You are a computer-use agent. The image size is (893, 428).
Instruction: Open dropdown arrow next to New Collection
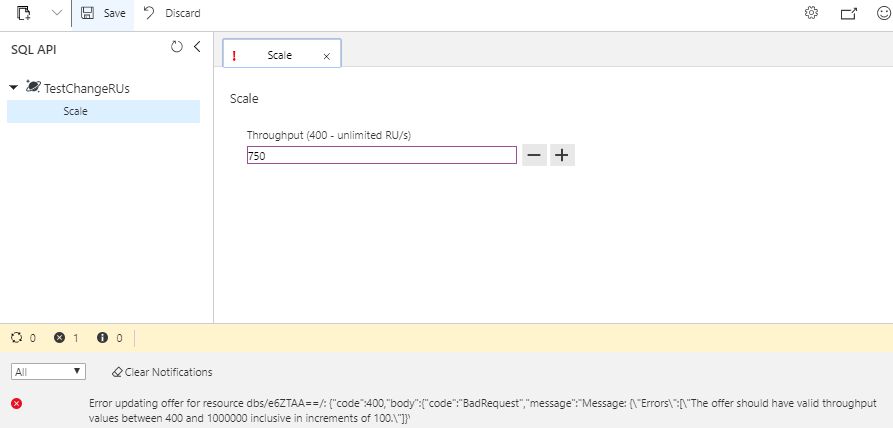[x=55, y=13]
